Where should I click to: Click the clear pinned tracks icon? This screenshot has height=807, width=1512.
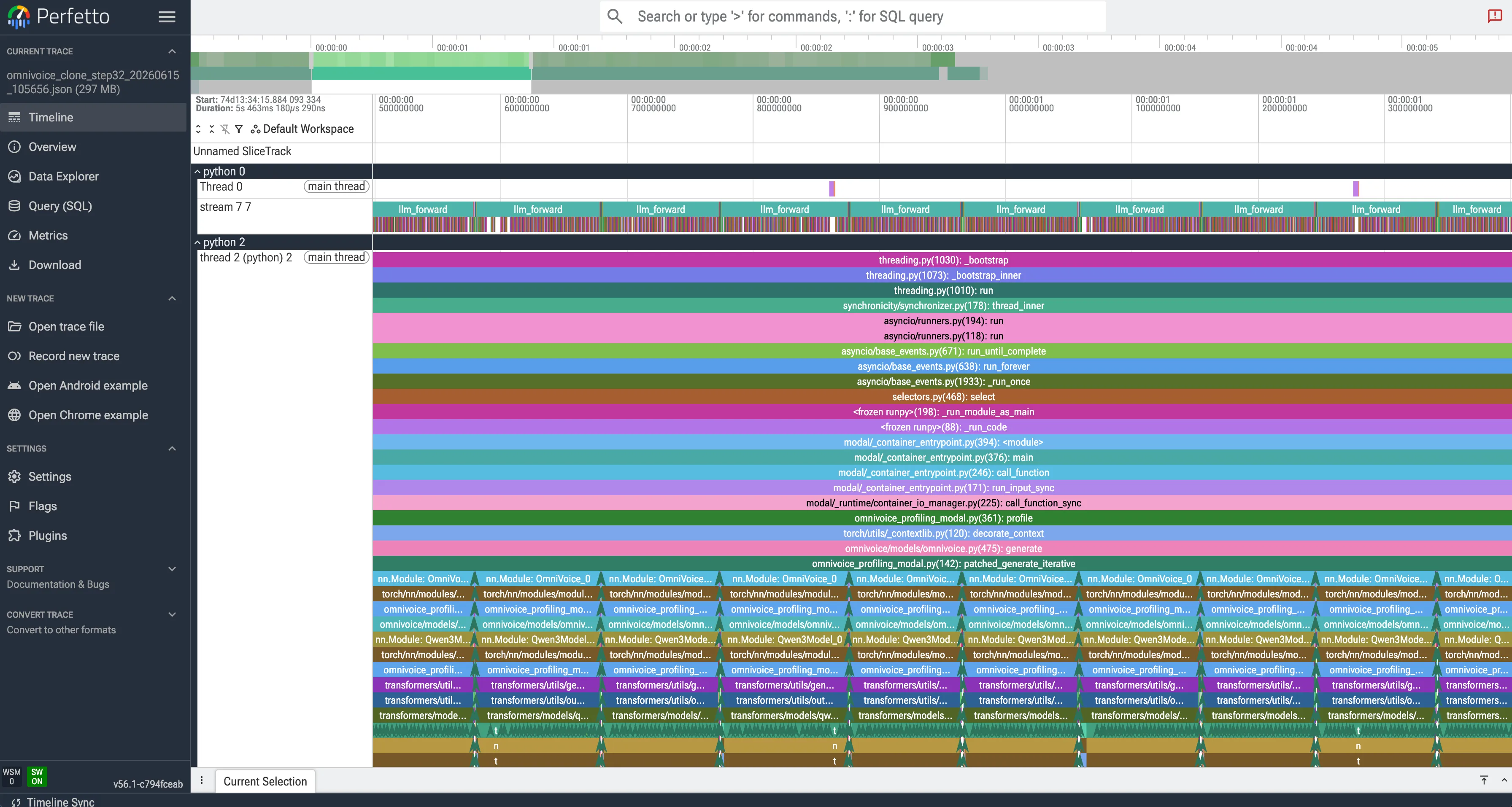225,129
